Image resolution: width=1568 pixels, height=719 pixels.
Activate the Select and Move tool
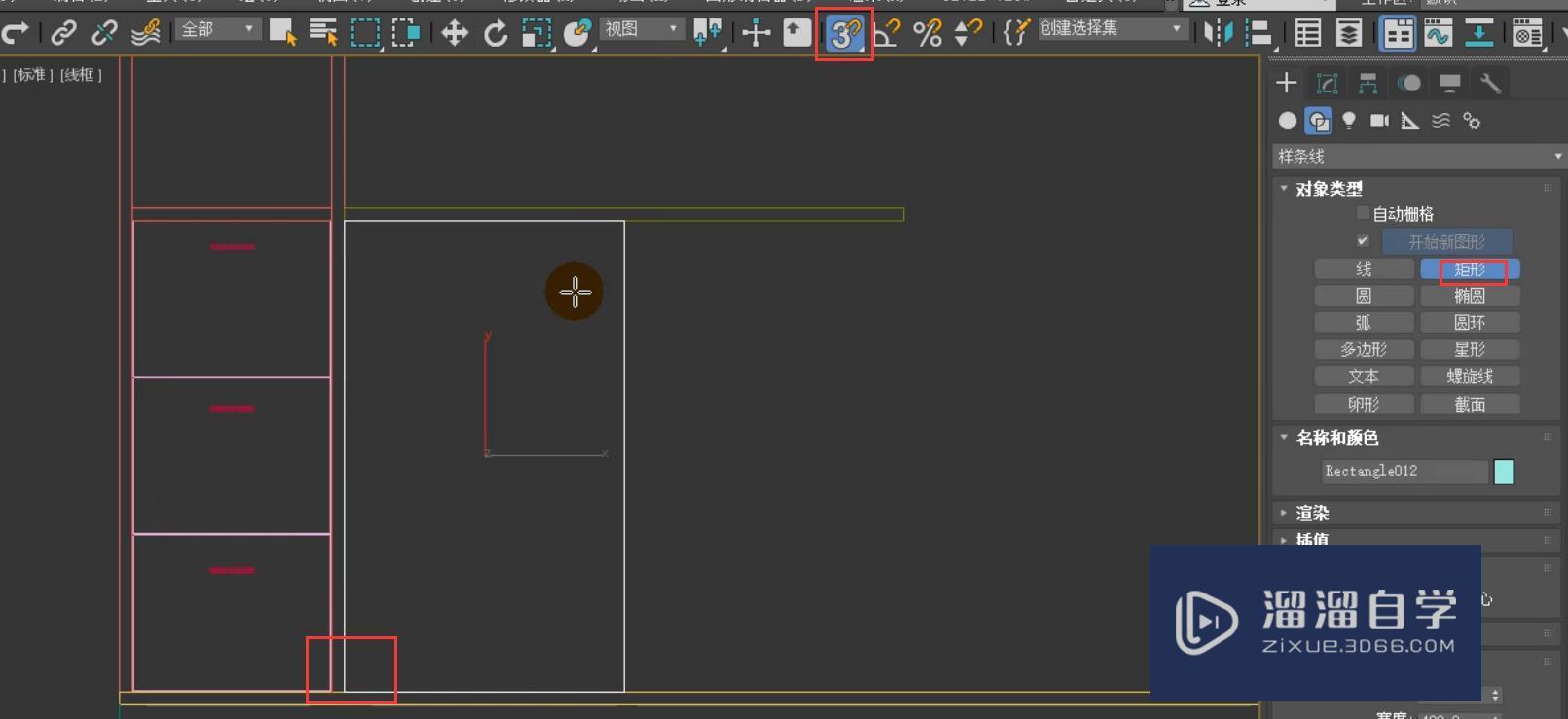454,33
